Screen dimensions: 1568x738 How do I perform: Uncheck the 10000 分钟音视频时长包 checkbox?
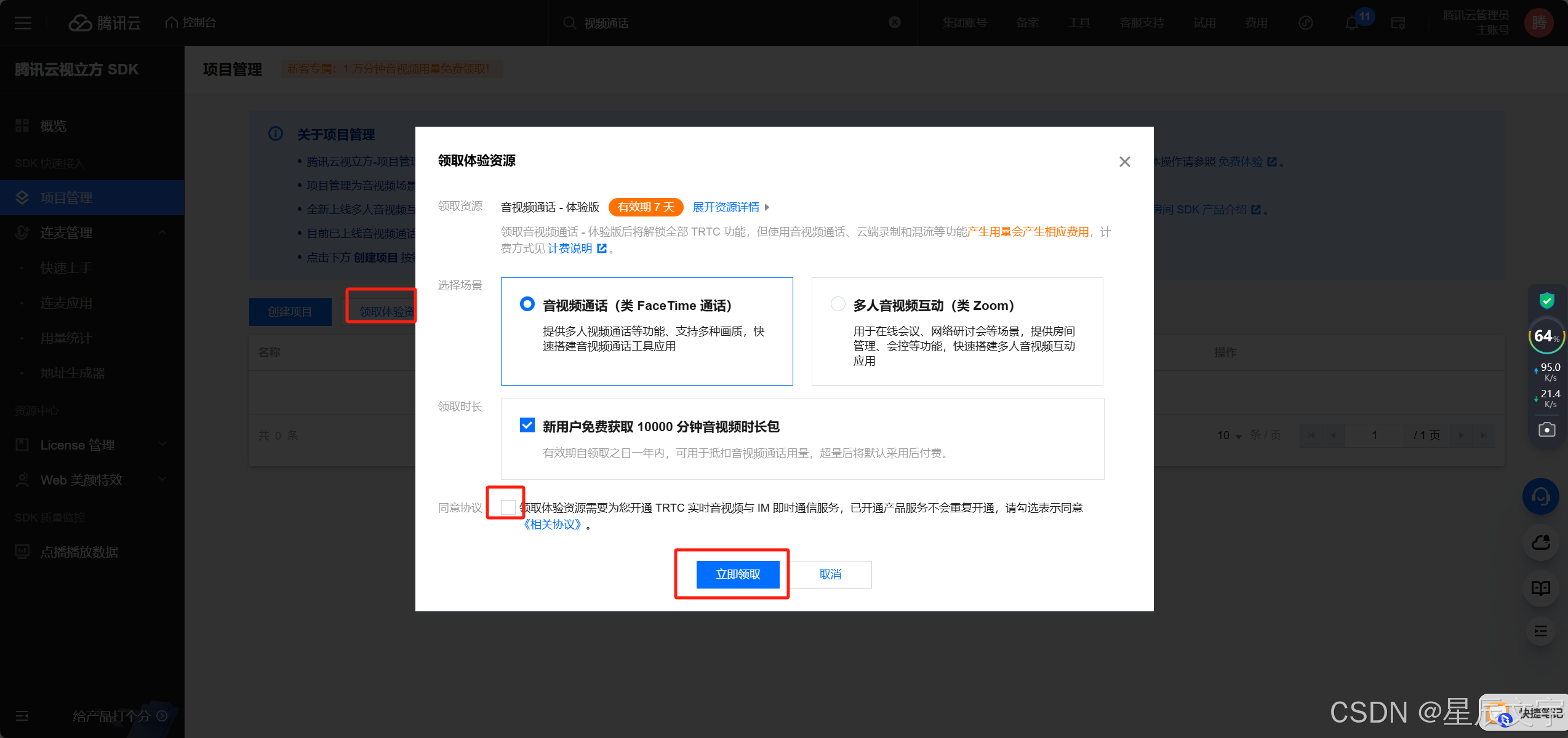pyautogui.click(x=527, y=426)
